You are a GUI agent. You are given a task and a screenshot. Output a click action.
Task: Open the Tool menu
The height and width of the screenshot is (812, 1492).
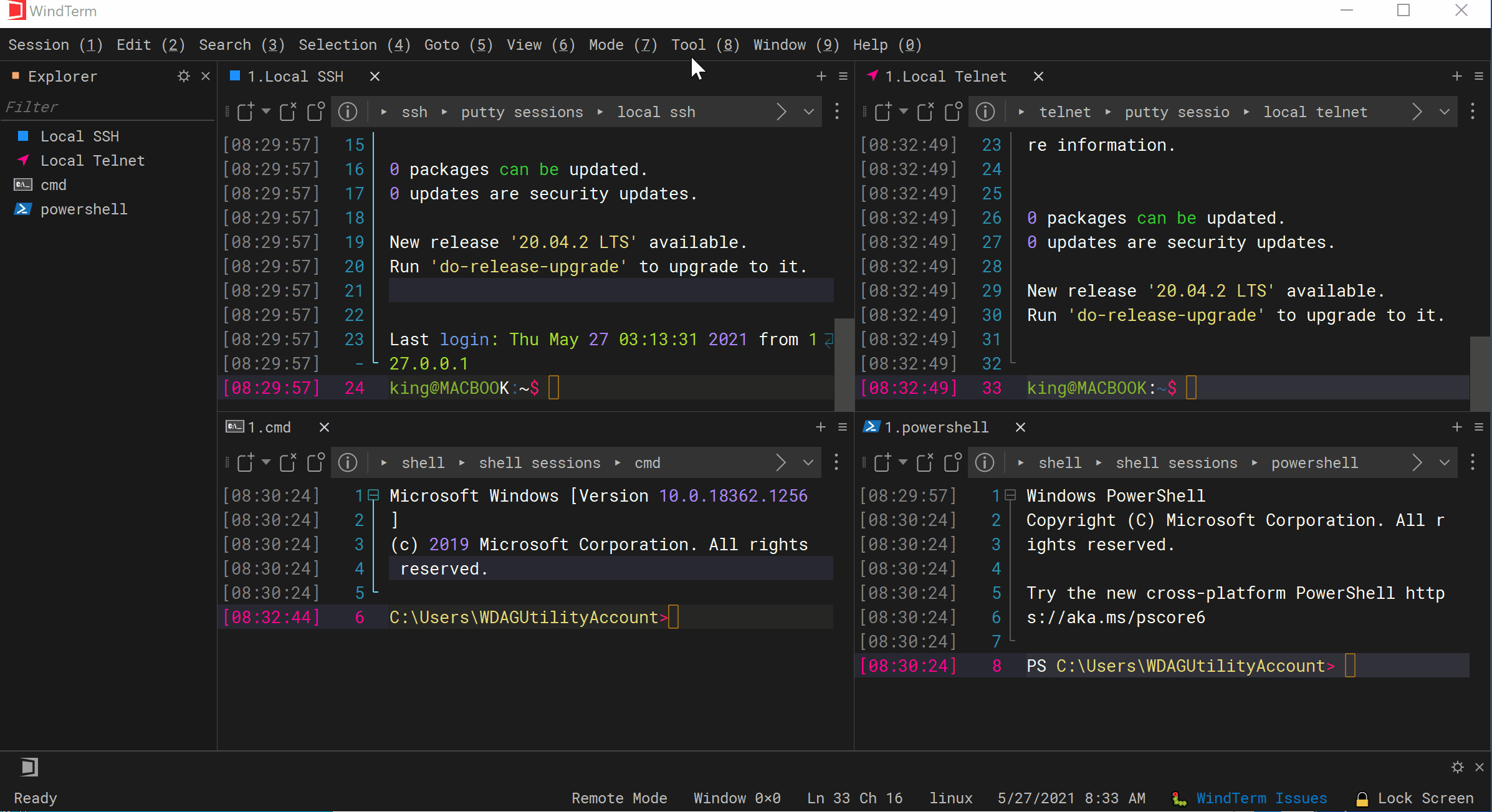tap(704, 45)
